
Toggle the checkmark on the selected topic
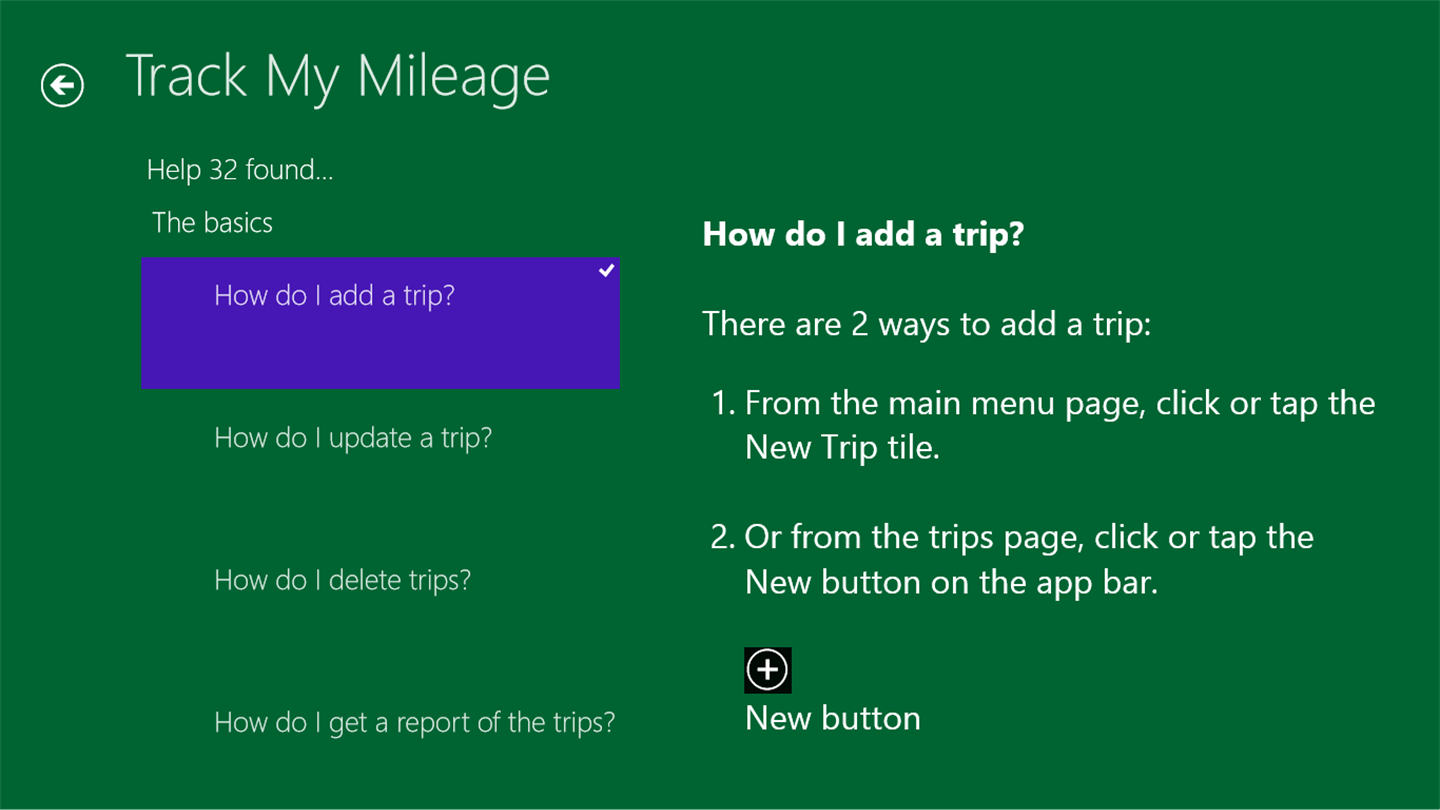606,270
